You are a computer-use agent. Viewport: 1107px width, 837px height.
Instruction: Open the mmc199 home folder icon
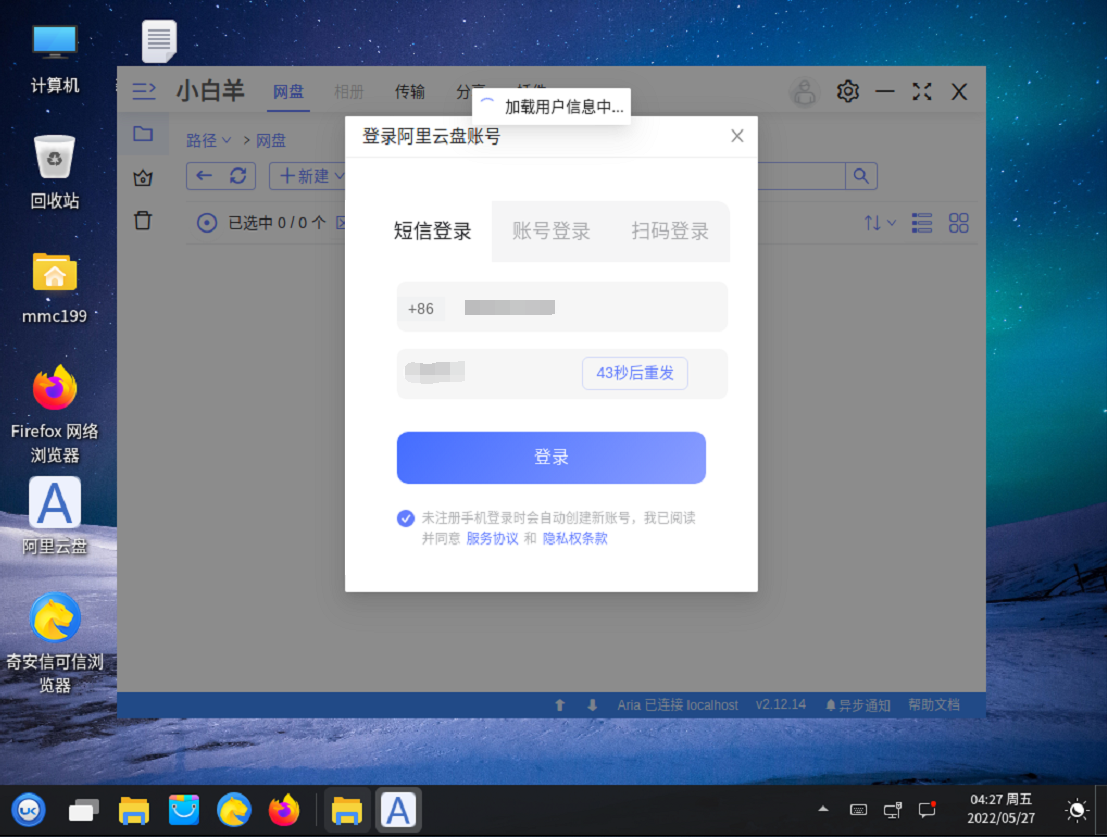coord(54,288)
